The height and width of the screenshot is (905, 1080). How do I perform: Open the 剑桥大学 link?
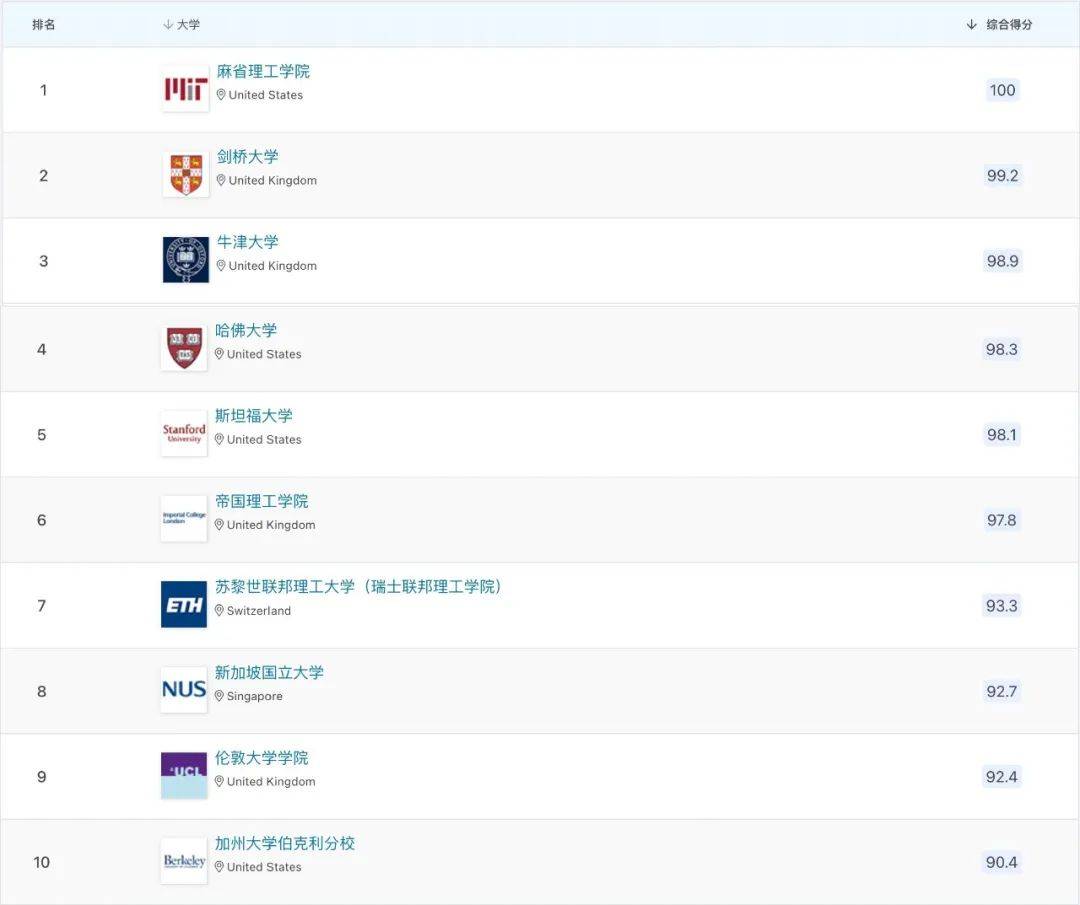[x=248, y=157]
